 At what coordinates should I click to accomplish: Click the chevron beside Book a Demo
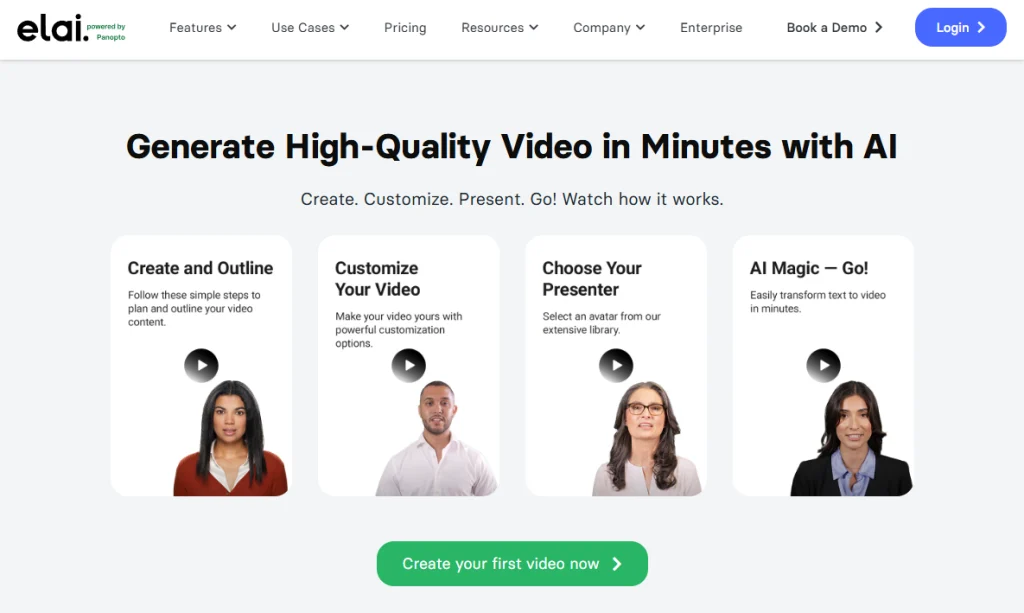coord(878,27)
